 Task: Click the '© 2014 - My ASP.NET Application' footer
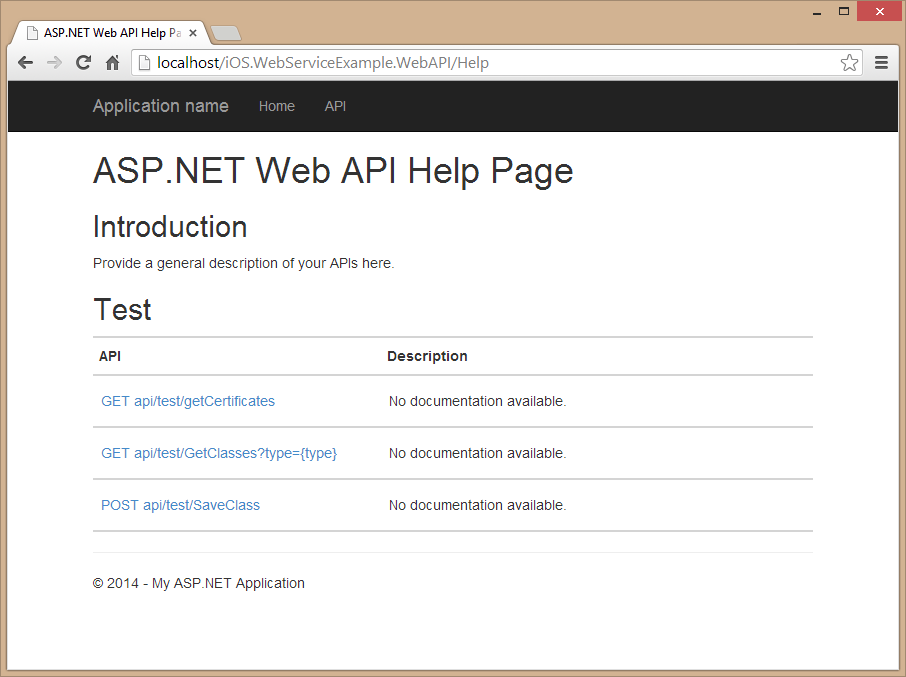pos(199,583)
